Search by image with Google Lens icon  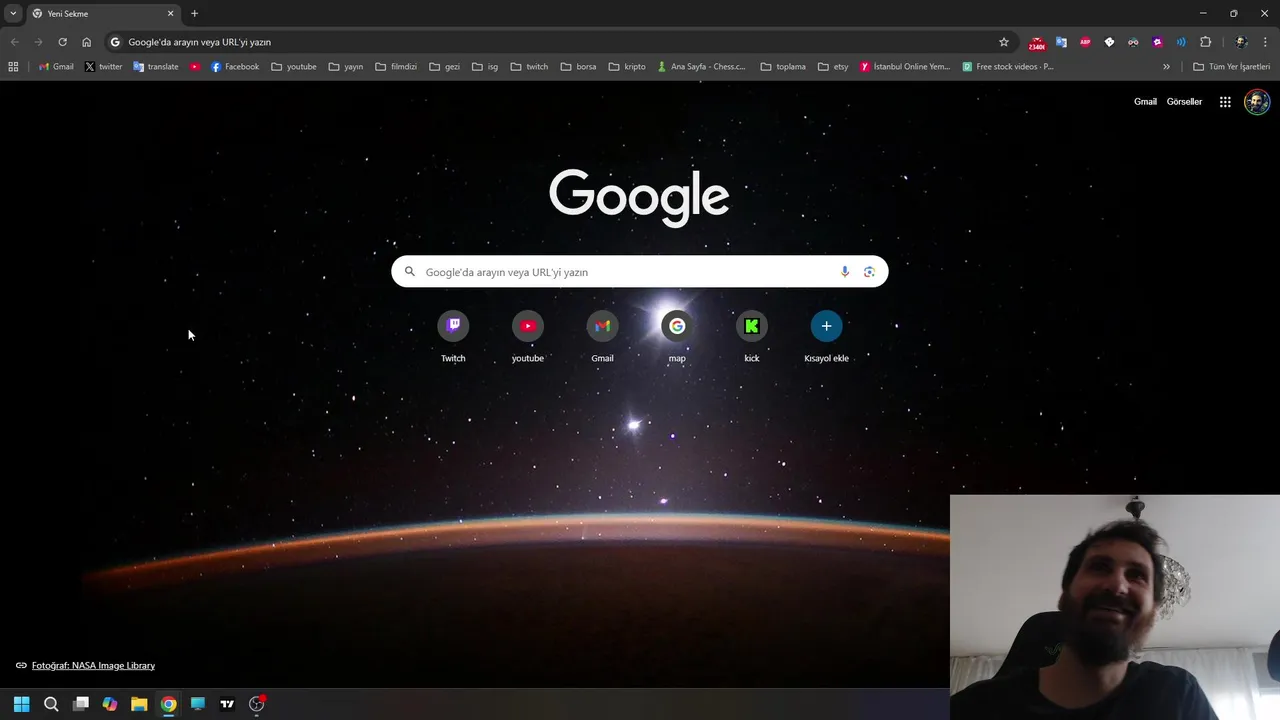pyautogui.click(x=869, y=272)
